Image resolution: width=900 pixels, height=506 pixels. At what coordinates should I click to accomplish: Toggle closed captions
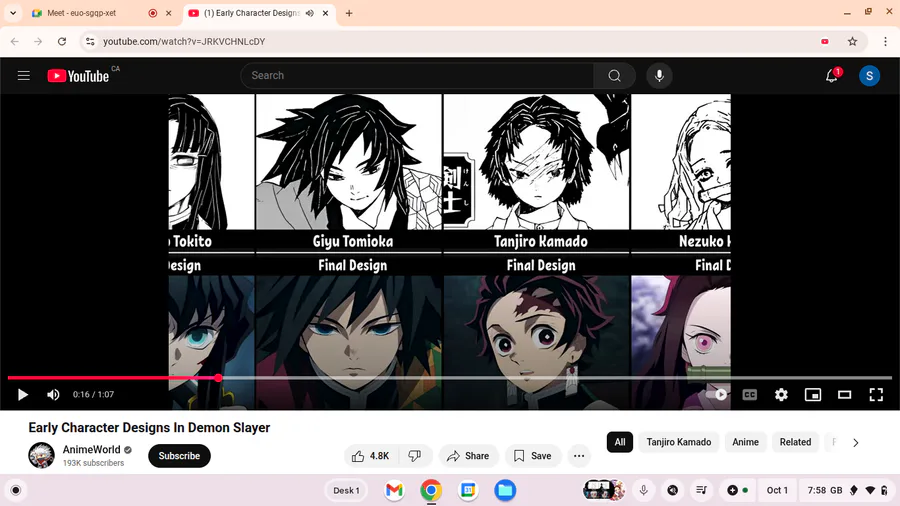pos(750,395)
